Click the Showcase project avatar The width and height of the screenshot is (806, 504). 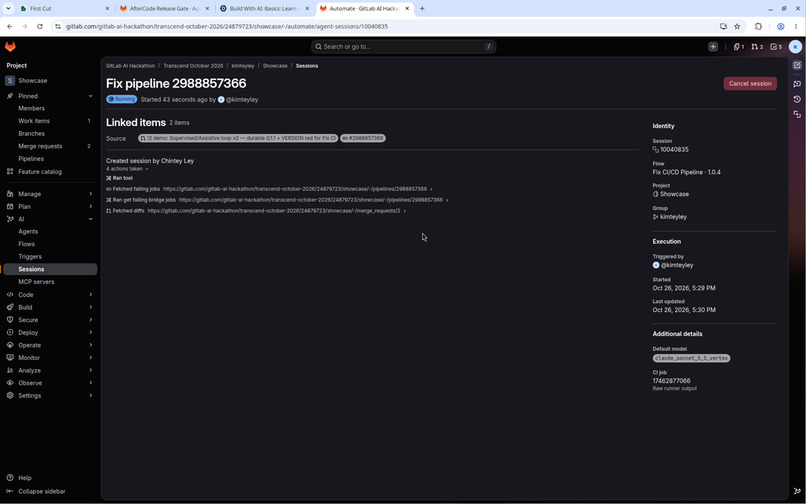(10, 81)
